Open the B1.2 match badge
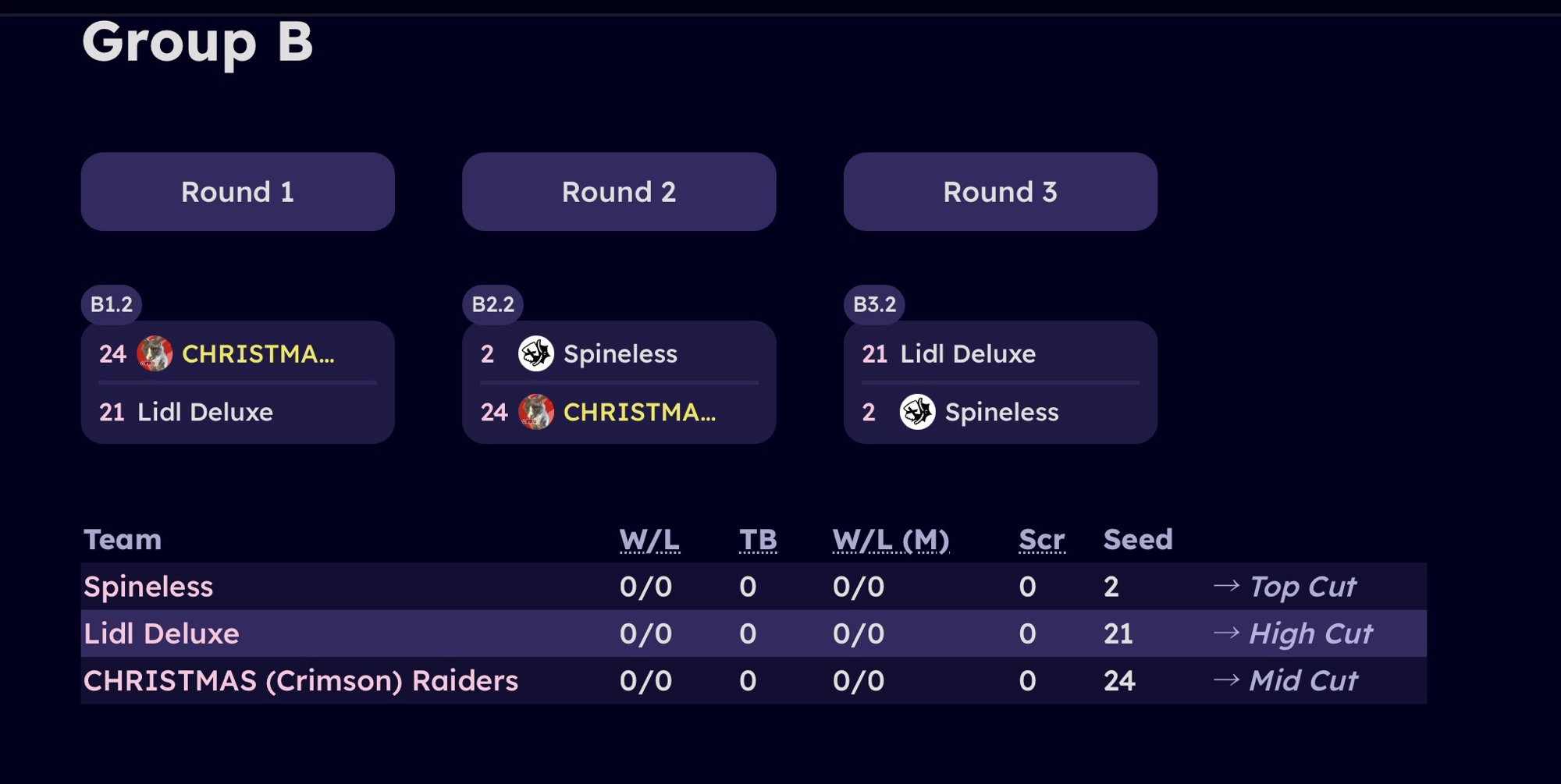The image size is (1561, 784). [x=112, y=304]
